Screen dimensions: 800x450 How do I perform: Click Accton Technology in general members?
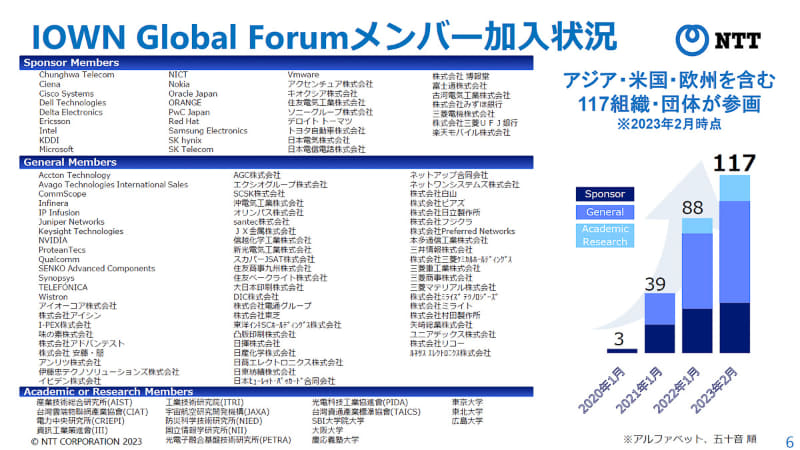click(74, 176)
